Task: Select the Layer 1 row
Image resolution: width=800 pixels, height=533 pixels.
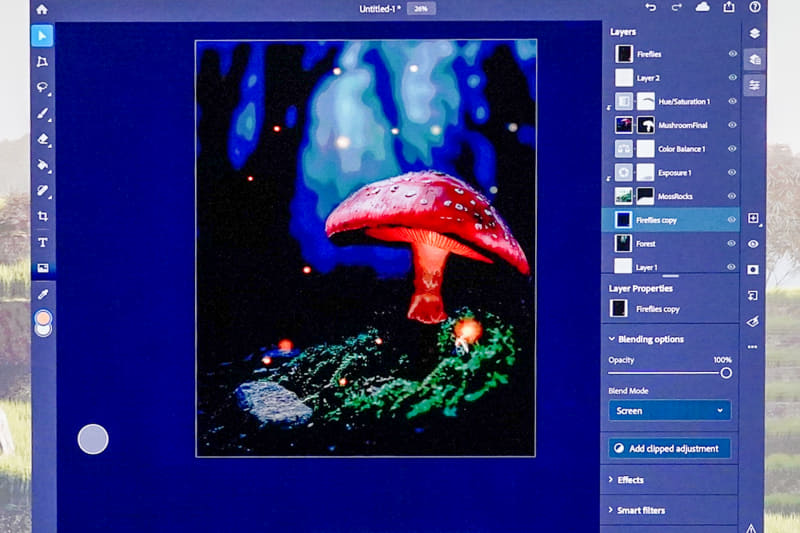Action: pos(670,266)
